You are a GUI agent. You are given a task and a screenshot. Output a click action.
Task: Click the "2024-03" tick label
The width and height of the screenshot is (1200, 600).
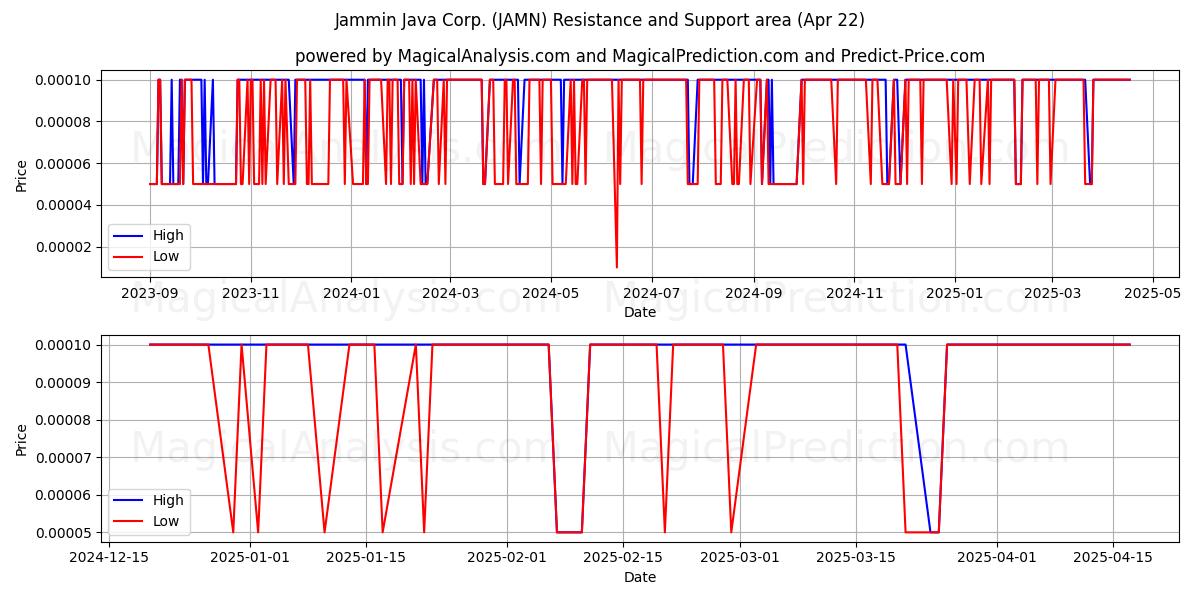pyautogui.click(x=449, y=293)
